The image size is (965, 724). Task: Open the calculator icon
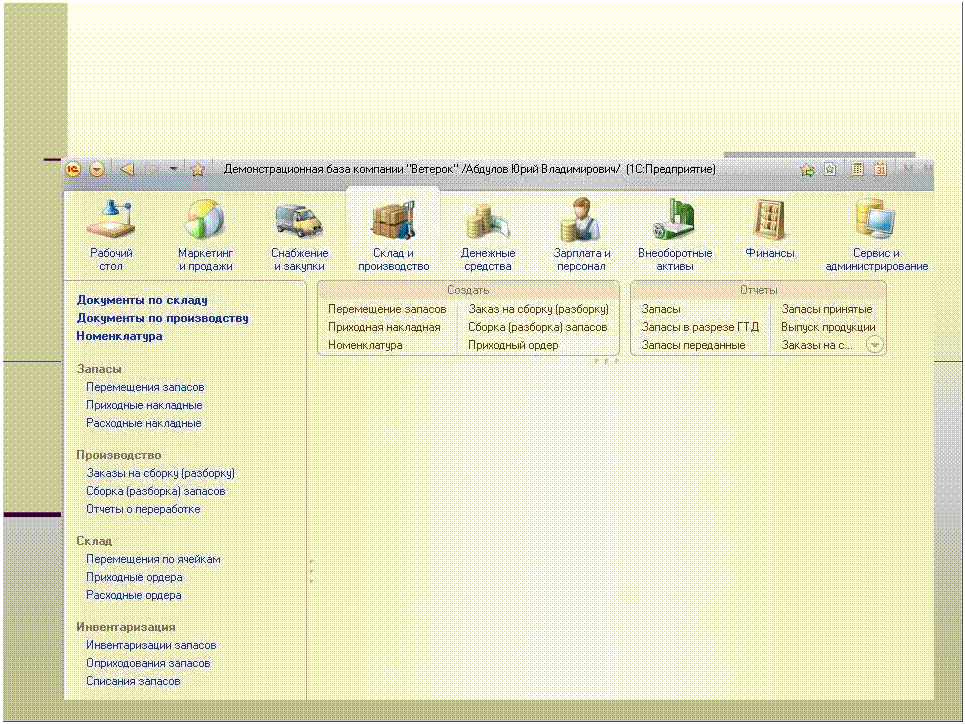[857, 169]
